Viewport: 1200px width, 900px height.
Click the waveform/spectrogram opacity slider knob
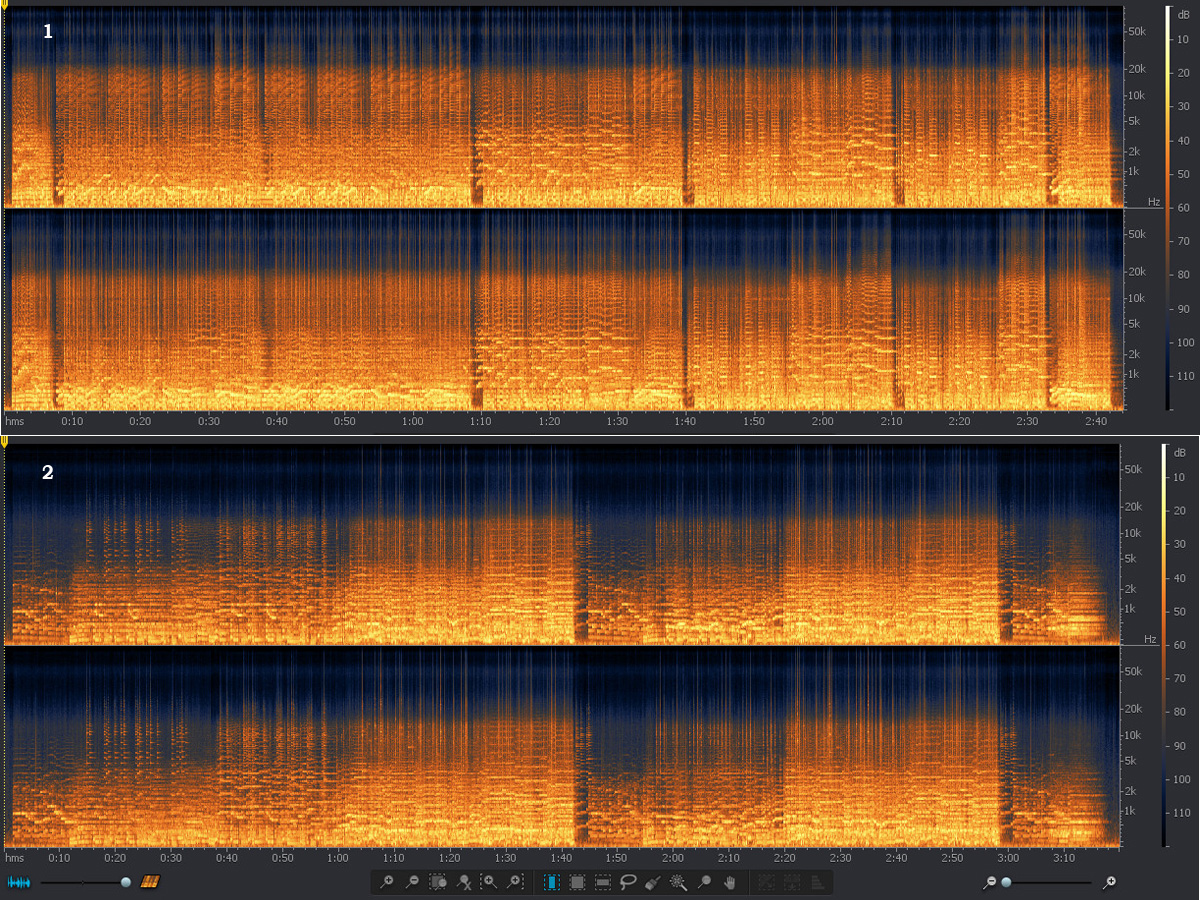point(125,882)
